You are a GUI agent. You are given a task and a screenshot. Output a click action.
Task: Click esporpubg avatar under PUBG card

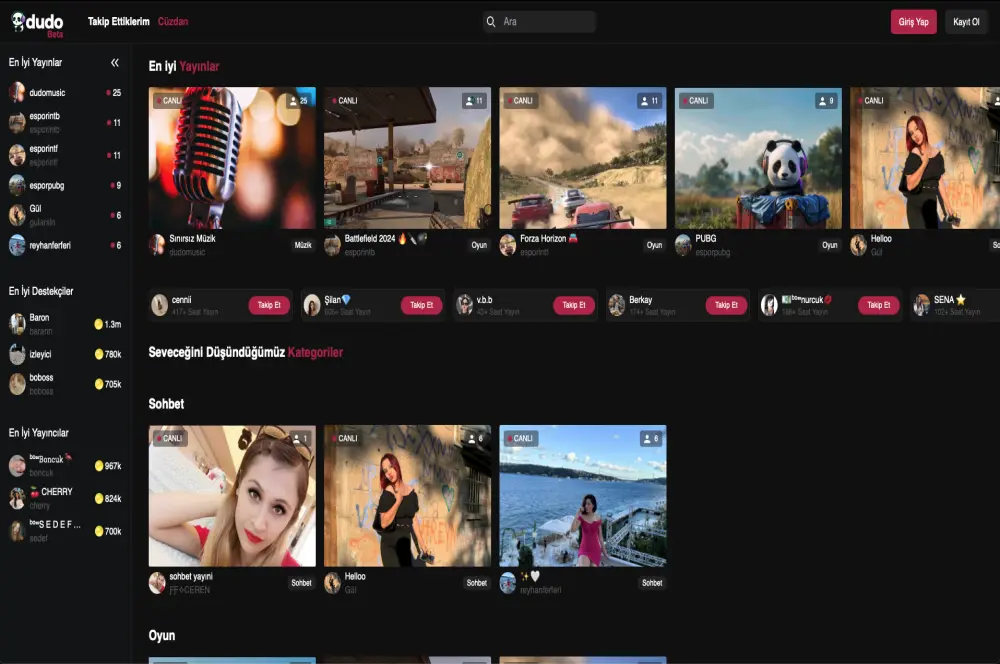pyautogui.click(x=683, y=245)
